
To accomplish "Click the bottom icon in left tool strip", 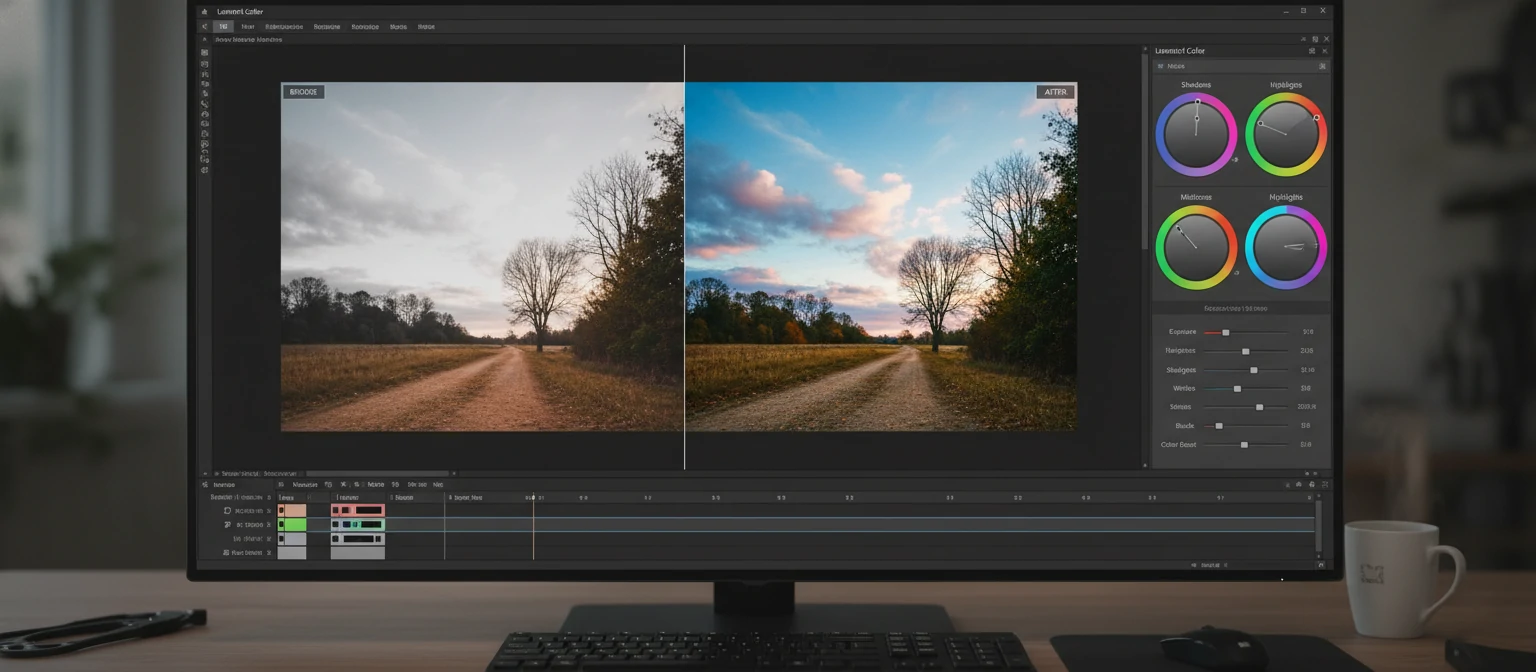I will (205, 170).
